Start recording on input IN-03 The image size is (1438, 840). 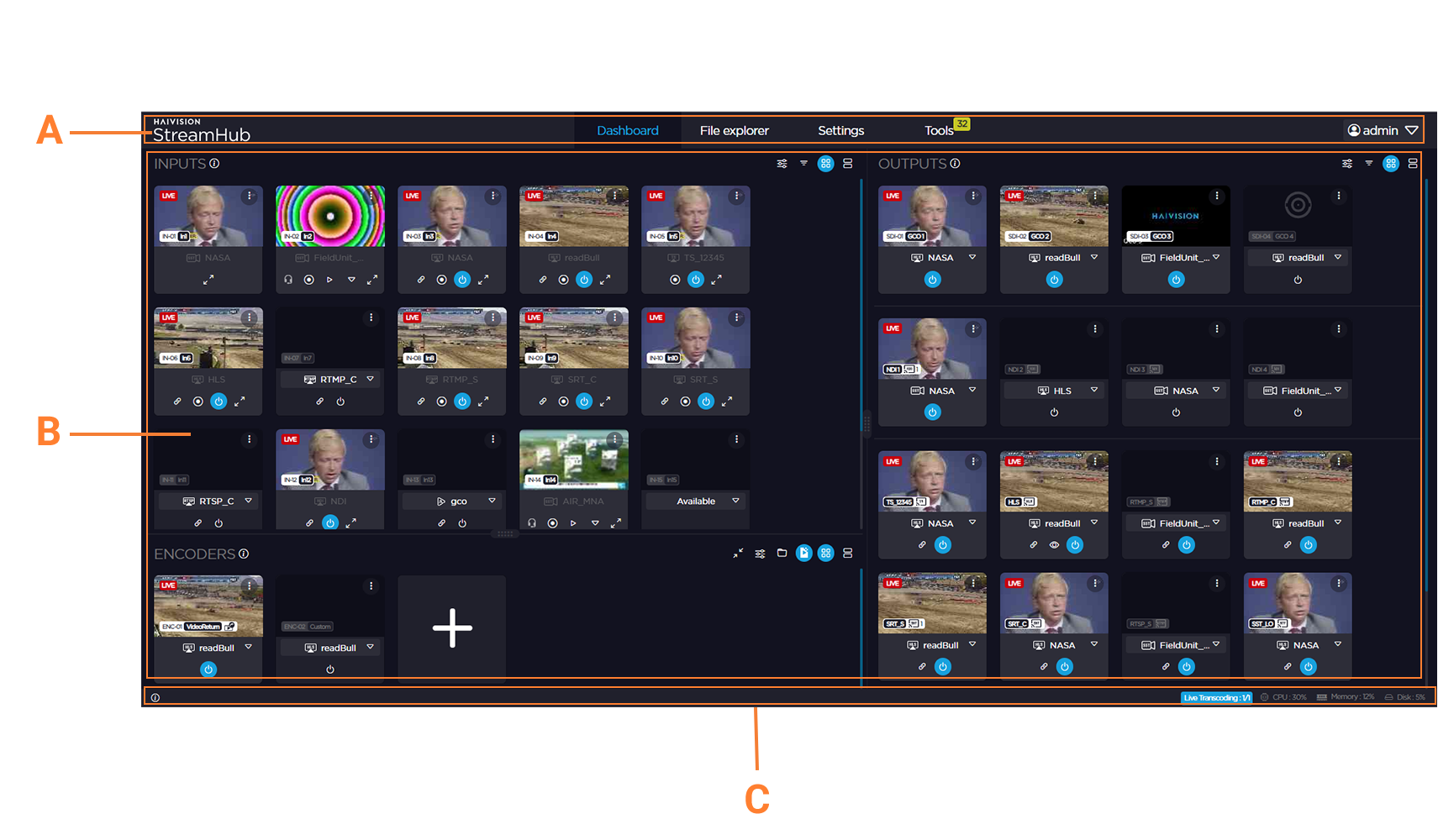click(x=441, y=280)
